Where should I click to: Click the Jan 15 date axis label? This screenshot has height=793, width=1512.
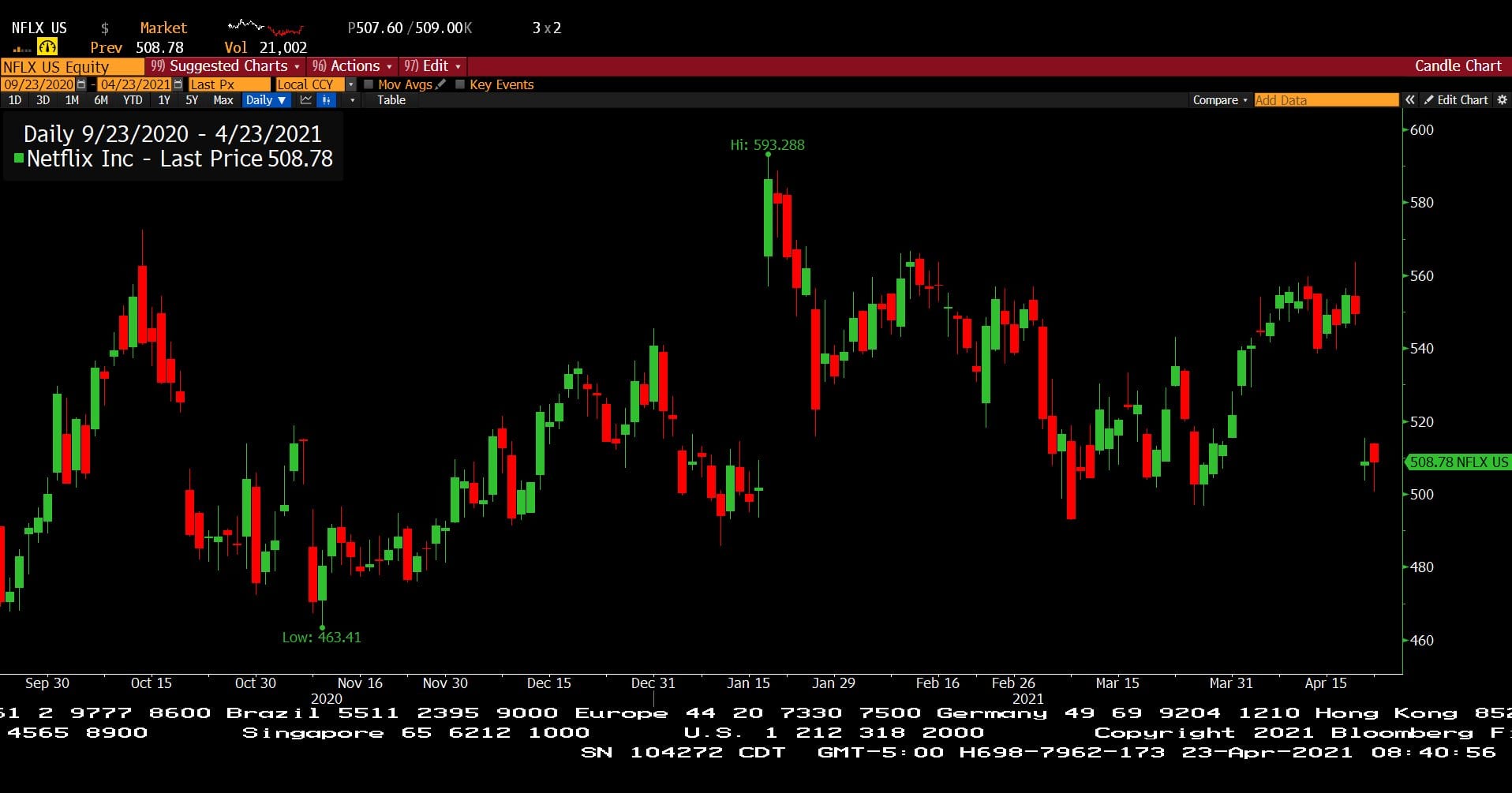click(x=748, y=683)
